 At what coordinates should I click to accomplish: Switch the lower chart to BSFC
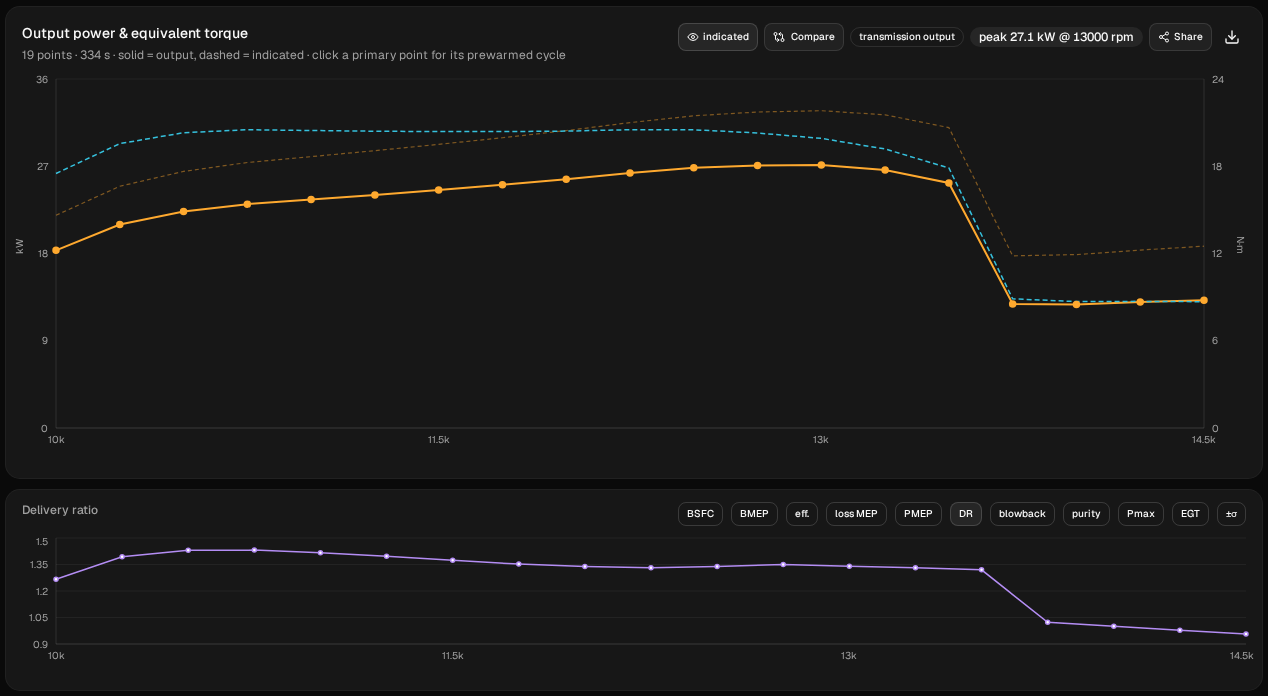click(700, 514)
